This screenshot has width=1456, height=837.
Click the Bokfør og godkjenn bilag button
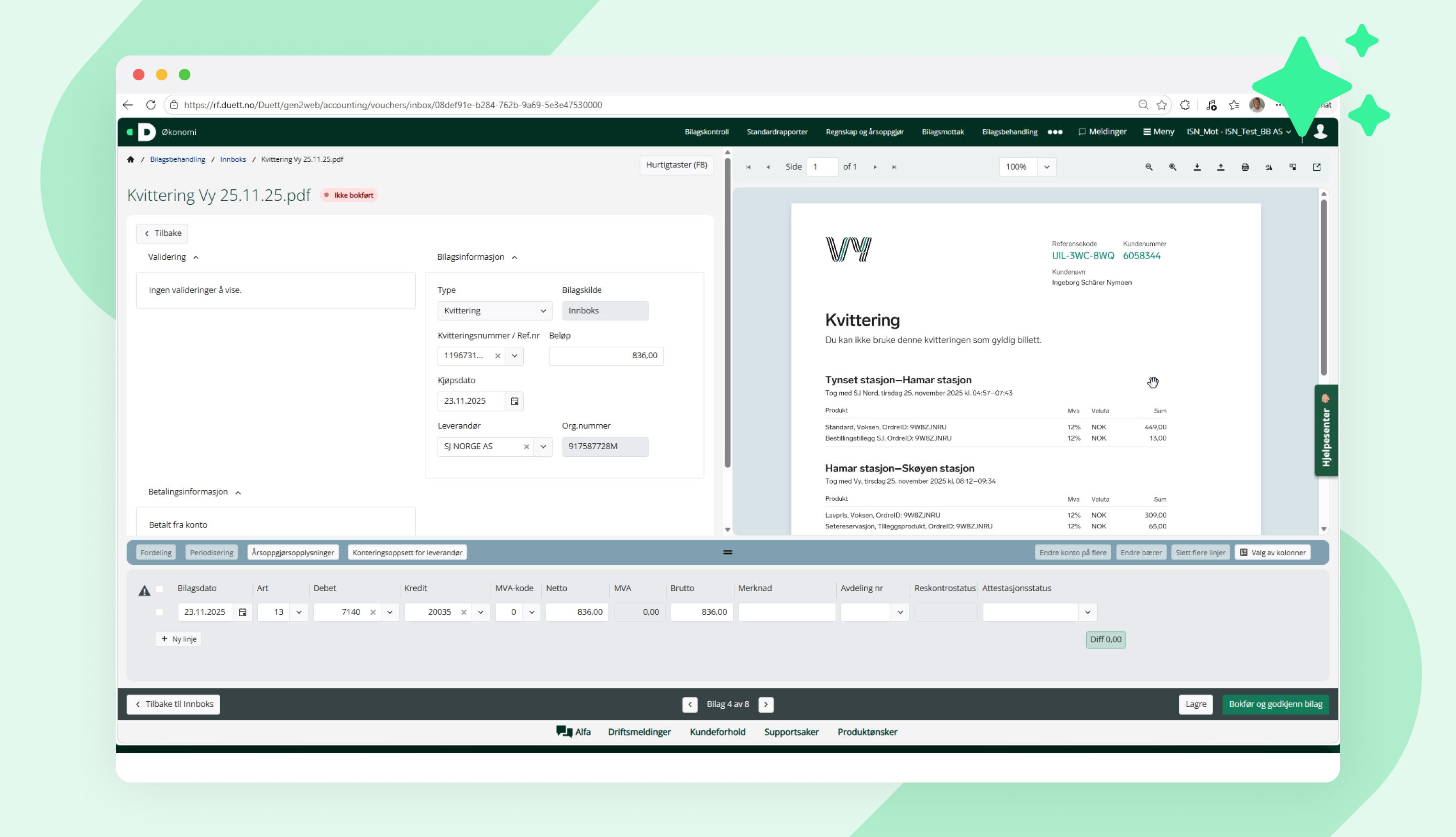pyautogui.click(x=1276, y=704)
